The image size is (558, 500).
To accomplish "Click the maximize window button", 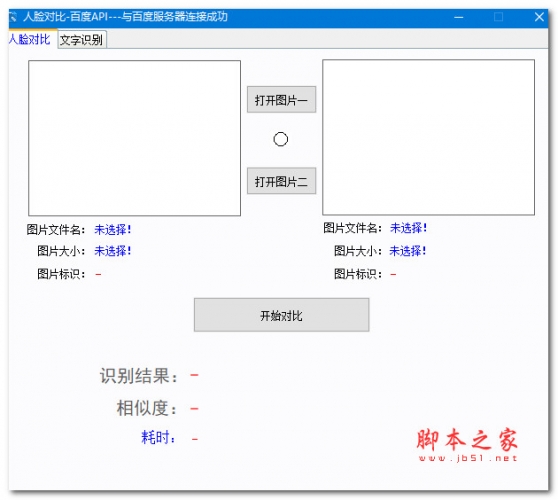I will point(499,17).
